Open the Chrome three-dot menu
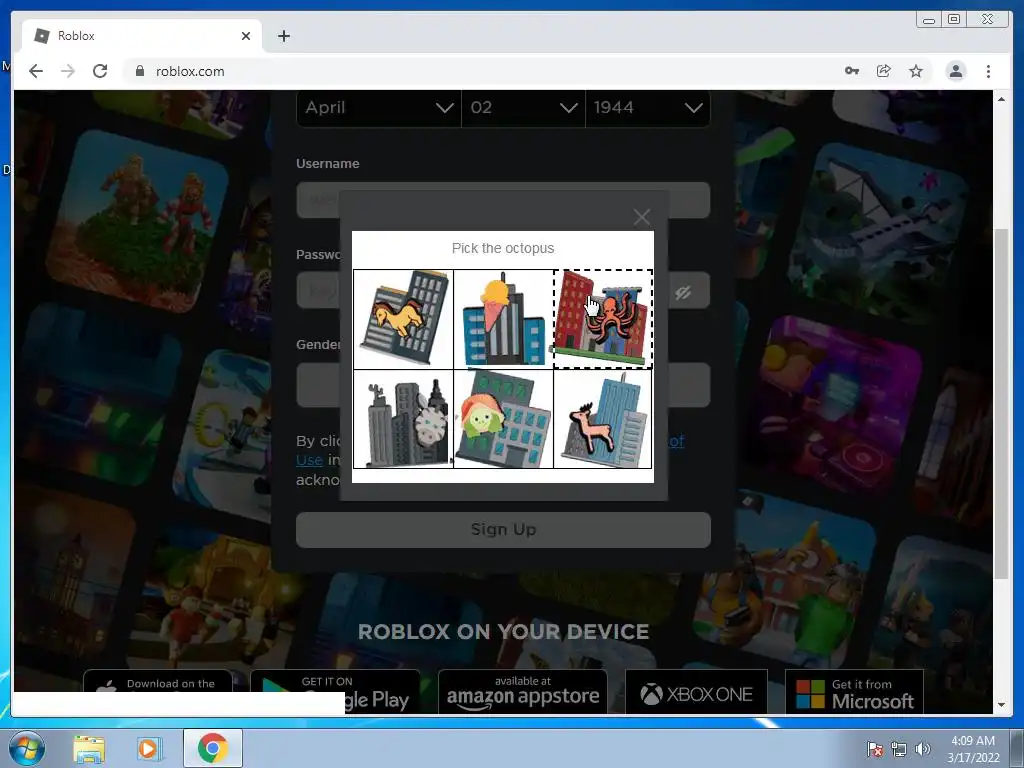The image size is (1024, 768). 988,71
